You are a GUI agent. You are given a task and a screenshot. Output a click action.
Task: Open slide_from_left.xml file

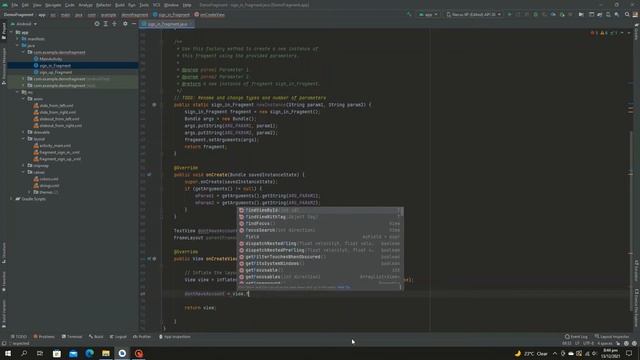[x=56, y=106]
